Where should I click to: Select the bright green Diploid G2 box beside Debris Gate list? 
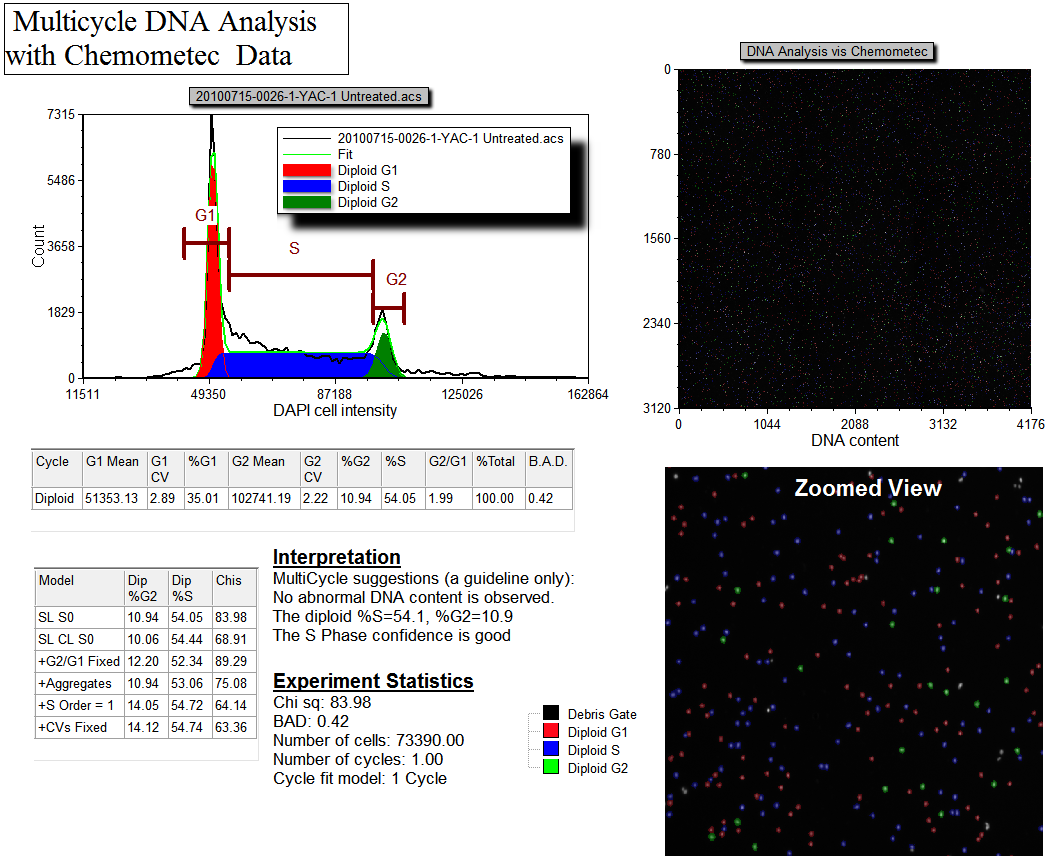tap(550, 768)
